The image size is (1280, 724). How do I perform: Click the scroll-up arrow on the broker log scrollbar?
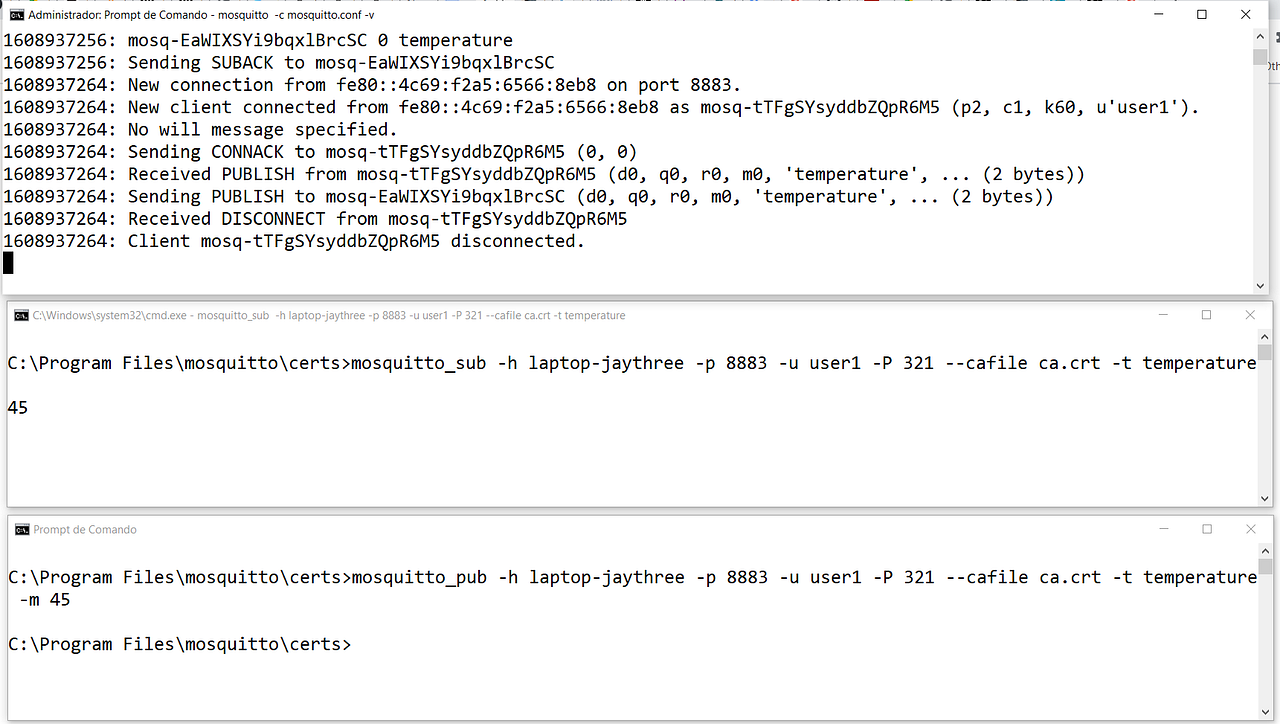pos(1260,35)
